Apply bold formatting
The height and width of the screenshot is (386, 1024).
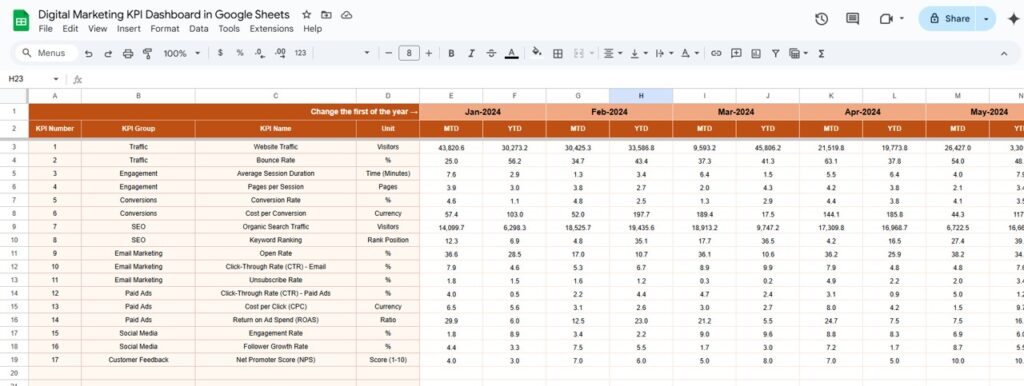pos(451,54)
